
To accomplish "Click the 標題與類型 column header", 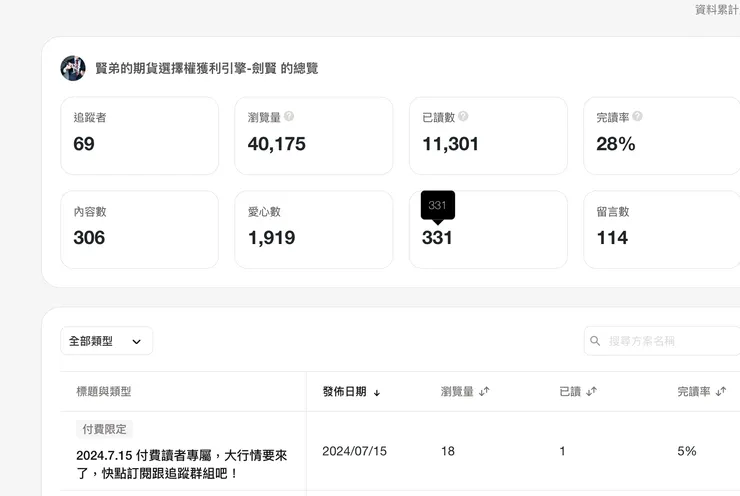I will click(x=104, y=391).
